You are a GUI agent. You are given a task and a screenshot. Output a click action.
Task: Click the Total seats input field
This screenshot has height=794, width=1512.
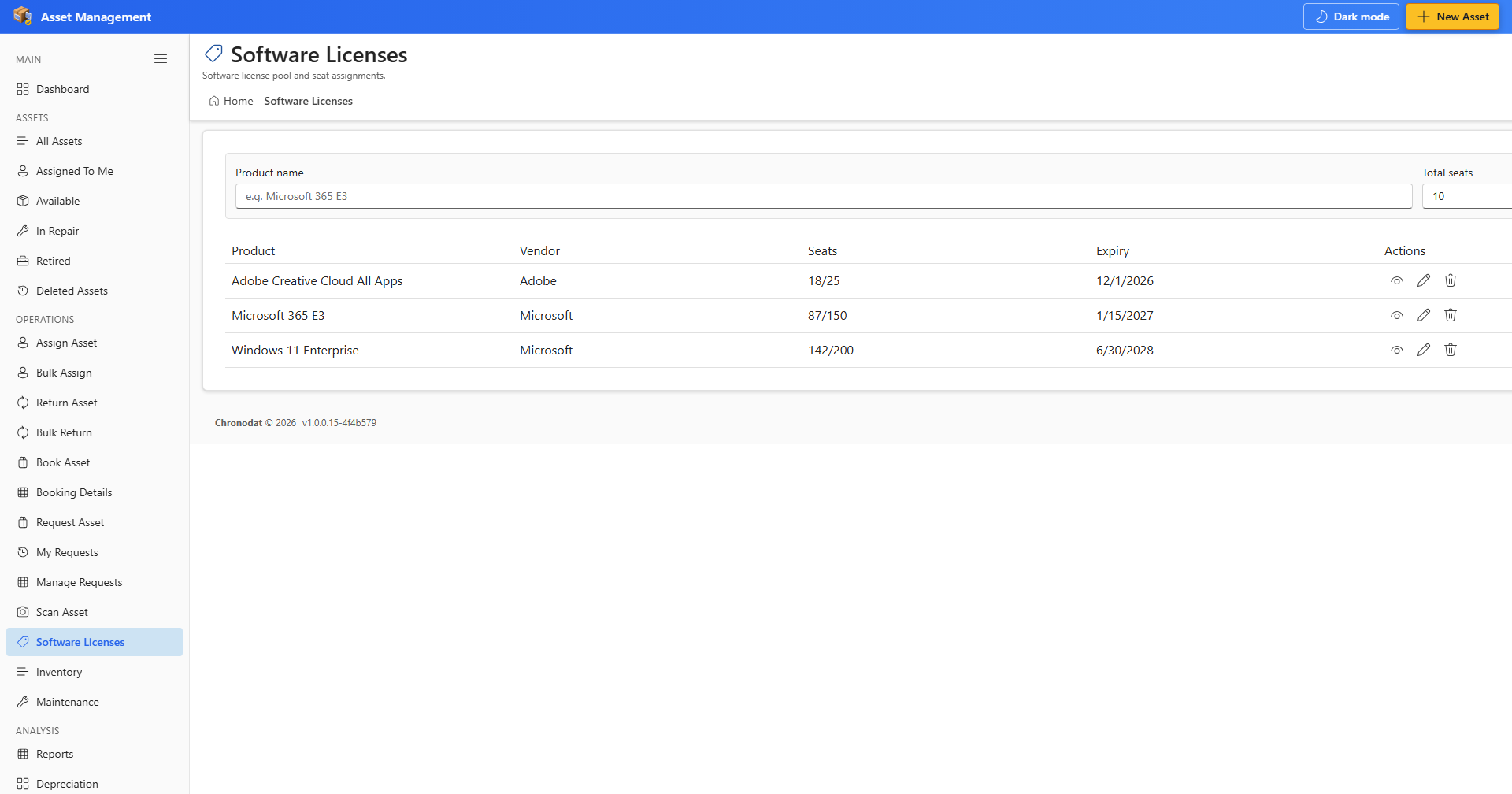[1467, 196]
